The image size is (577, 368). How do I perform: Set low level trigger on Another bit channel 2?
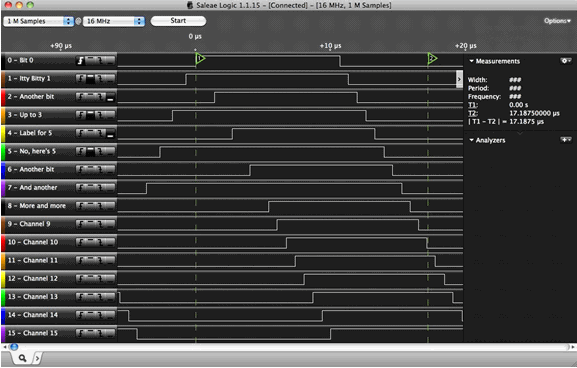point(110,97)
